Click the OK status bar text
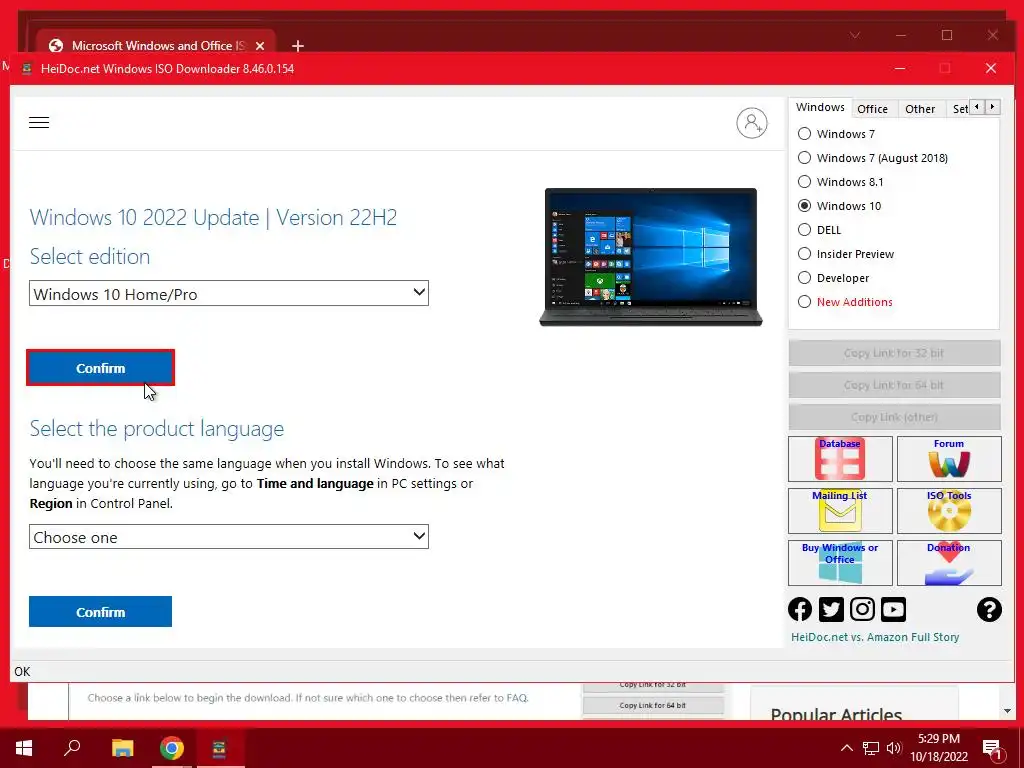The width and height of the screenshot is (1024, 768). [x=22, y=671]
